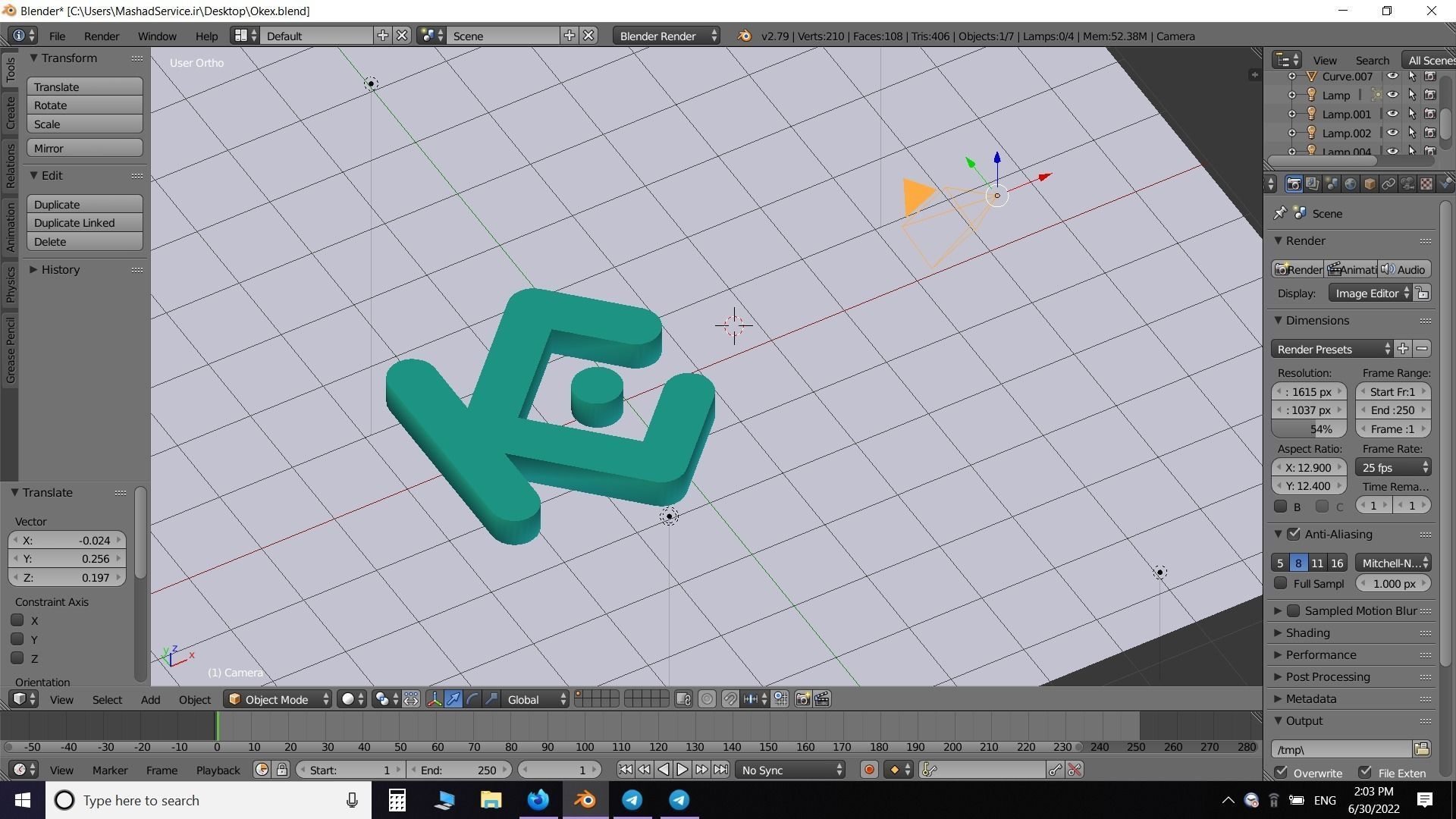Select the scale manipulator icon
This screenshot has width=1456, height=819.
(x=491, y=699)
